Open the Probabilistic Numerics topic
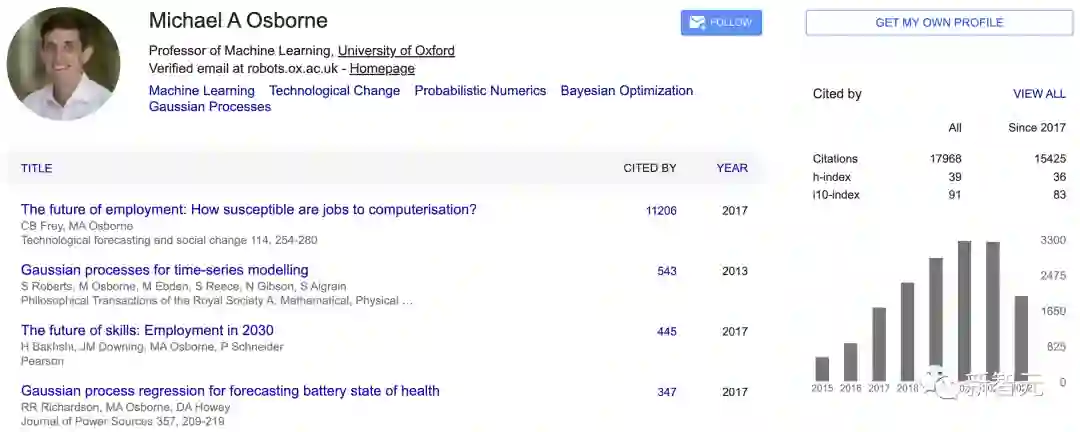 click(480, 91)
